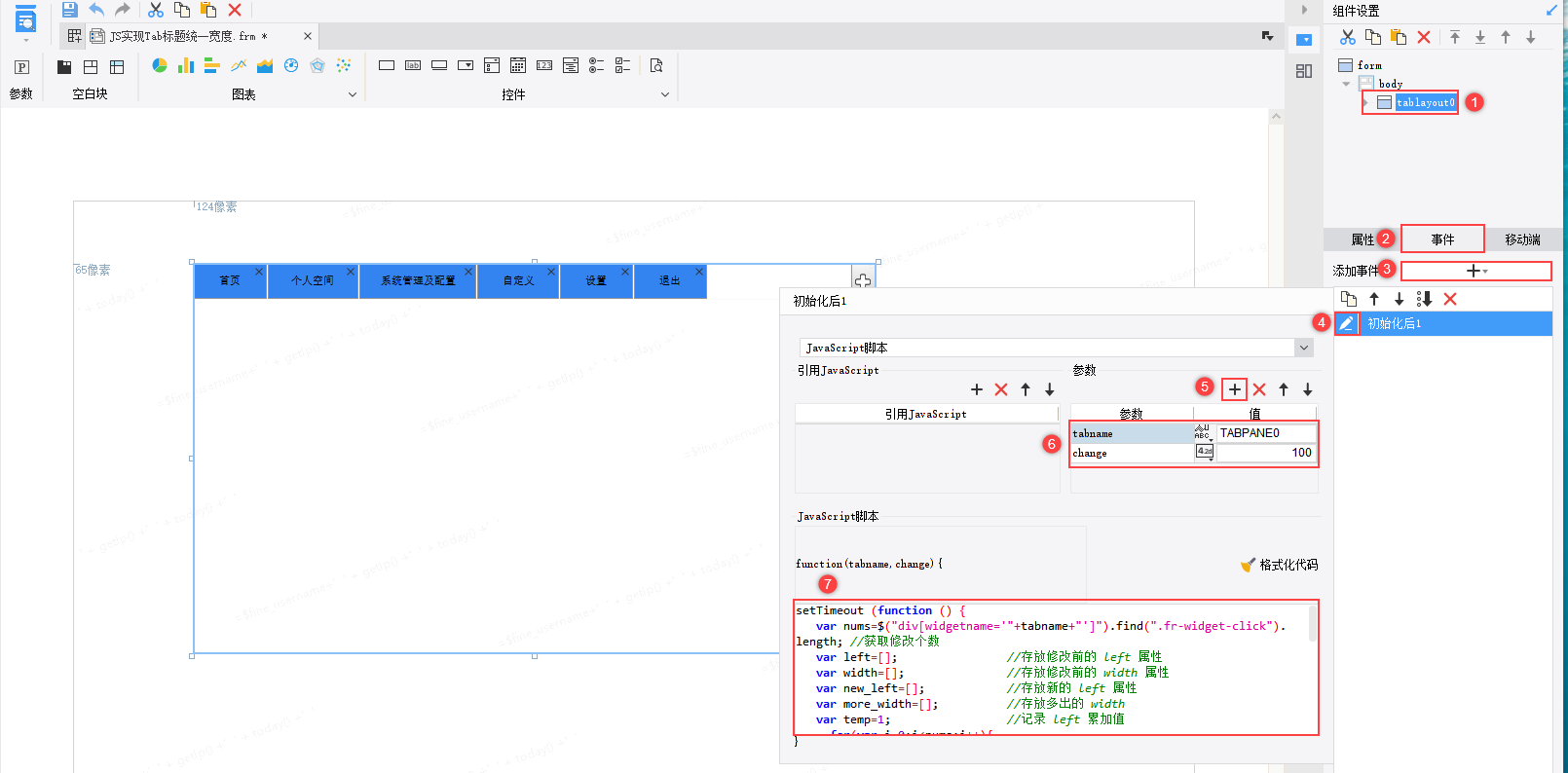The width and height of the screenshot is (1568, 773).
Task: Open the change value type dropdown
Action: point(1205,453)
